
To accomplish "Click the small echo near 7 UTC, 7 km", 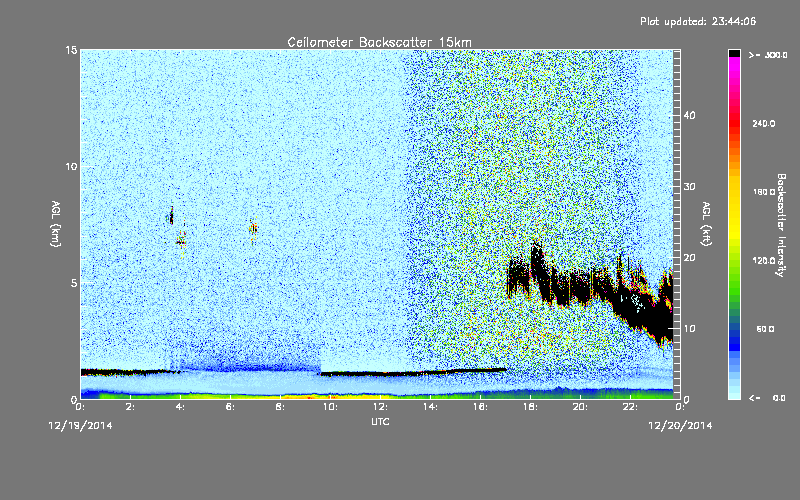I will click(x=253, y=229).
